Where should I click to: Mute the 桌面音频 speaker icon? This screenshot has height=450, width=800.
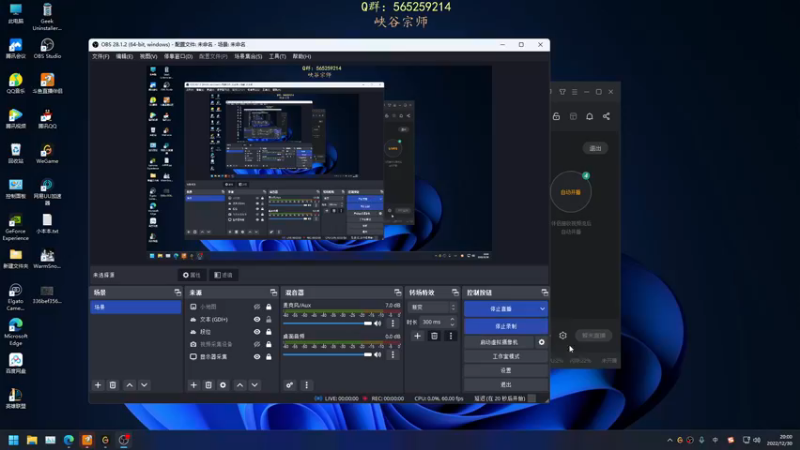coord(378,355)
